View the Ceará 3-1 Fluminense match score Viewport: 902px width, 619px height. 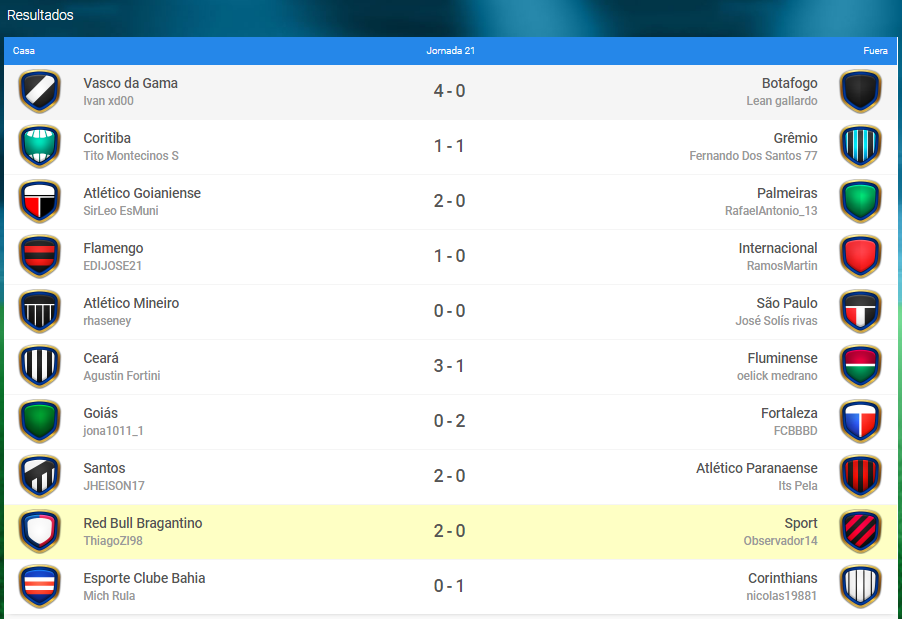click(x=449, y=366)
